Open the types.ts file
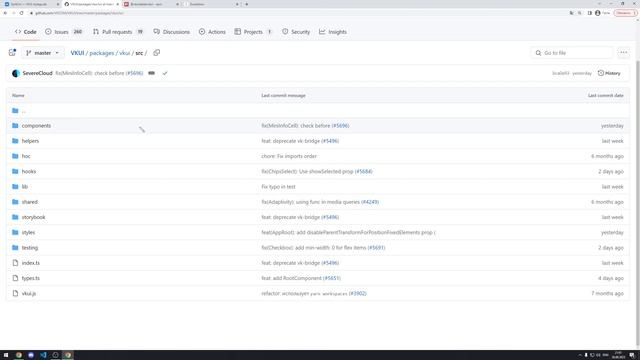 pos(31,278)
